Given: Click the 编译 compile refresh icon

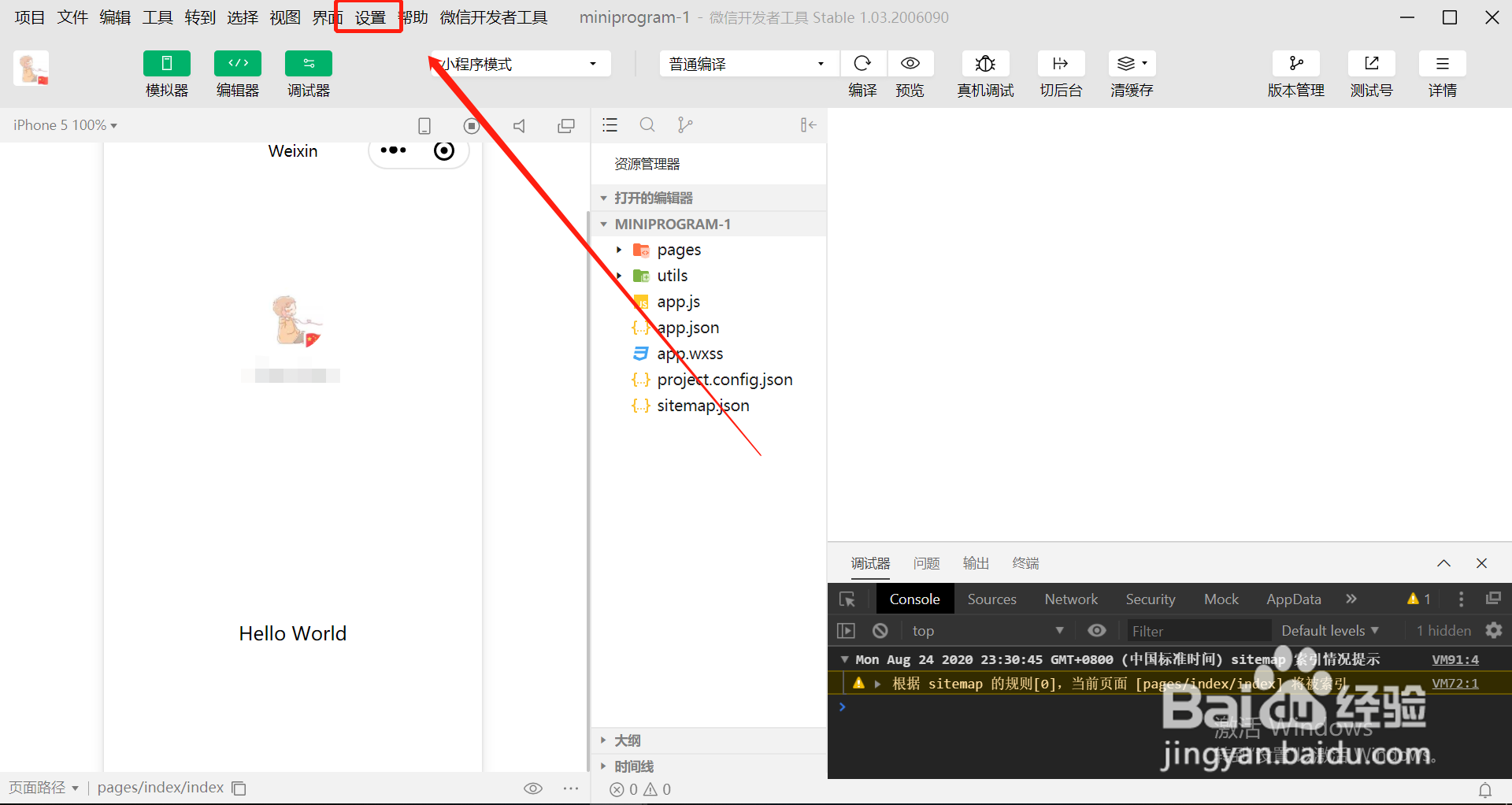Looking at the screenshot, I should [862, 63].
